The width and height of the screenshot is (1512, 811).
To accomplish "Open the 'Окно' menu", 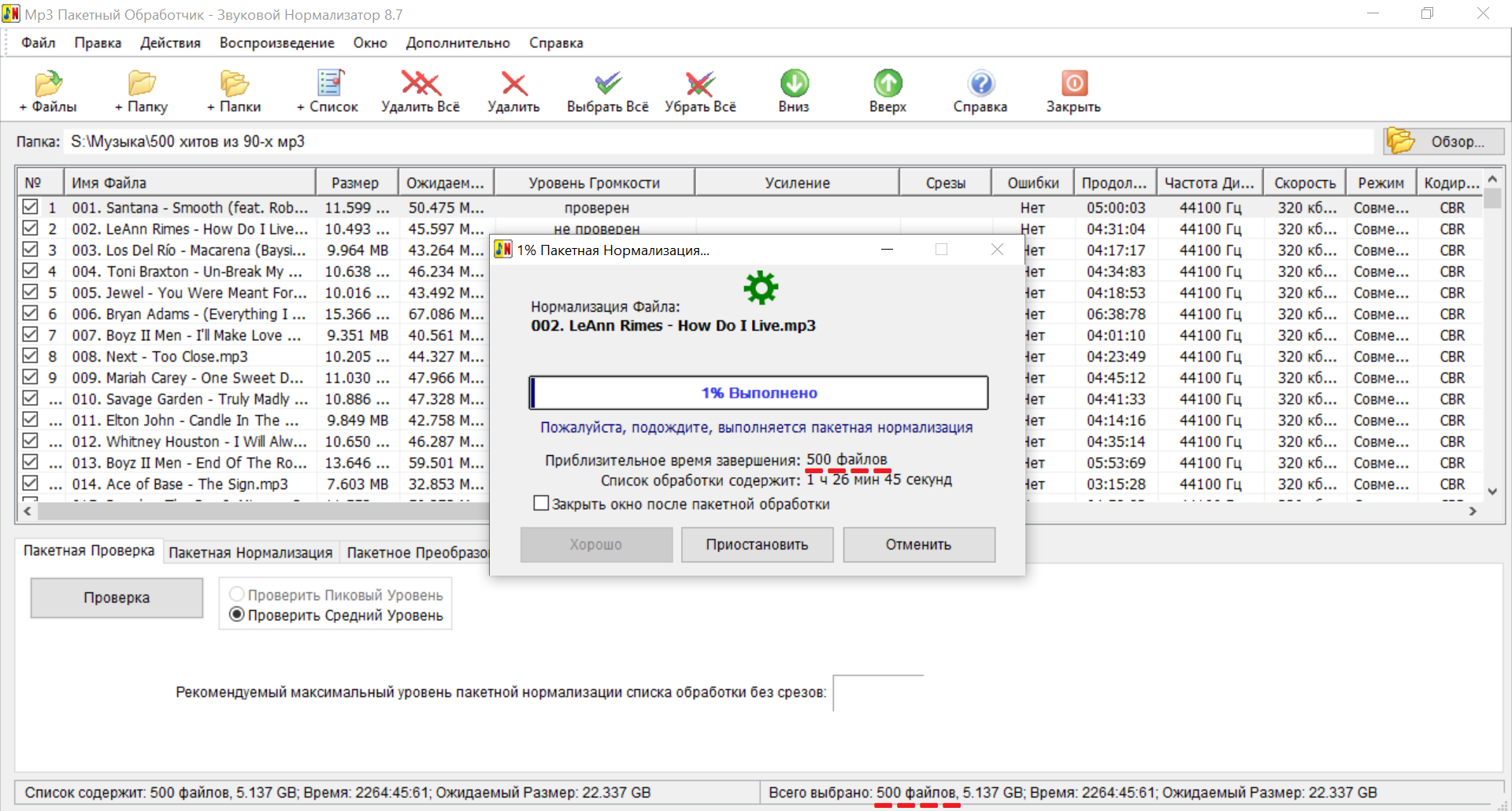I will click(370, 43).
